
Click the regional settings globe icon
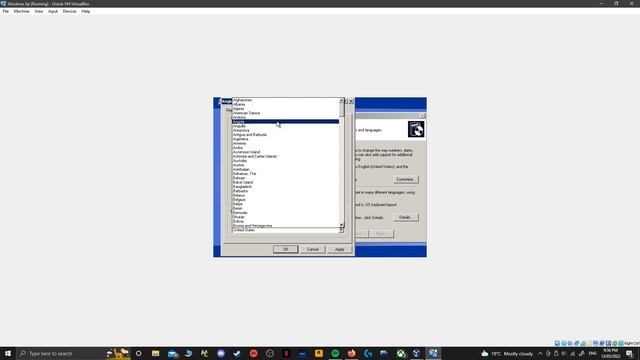(x=416, y=129)
